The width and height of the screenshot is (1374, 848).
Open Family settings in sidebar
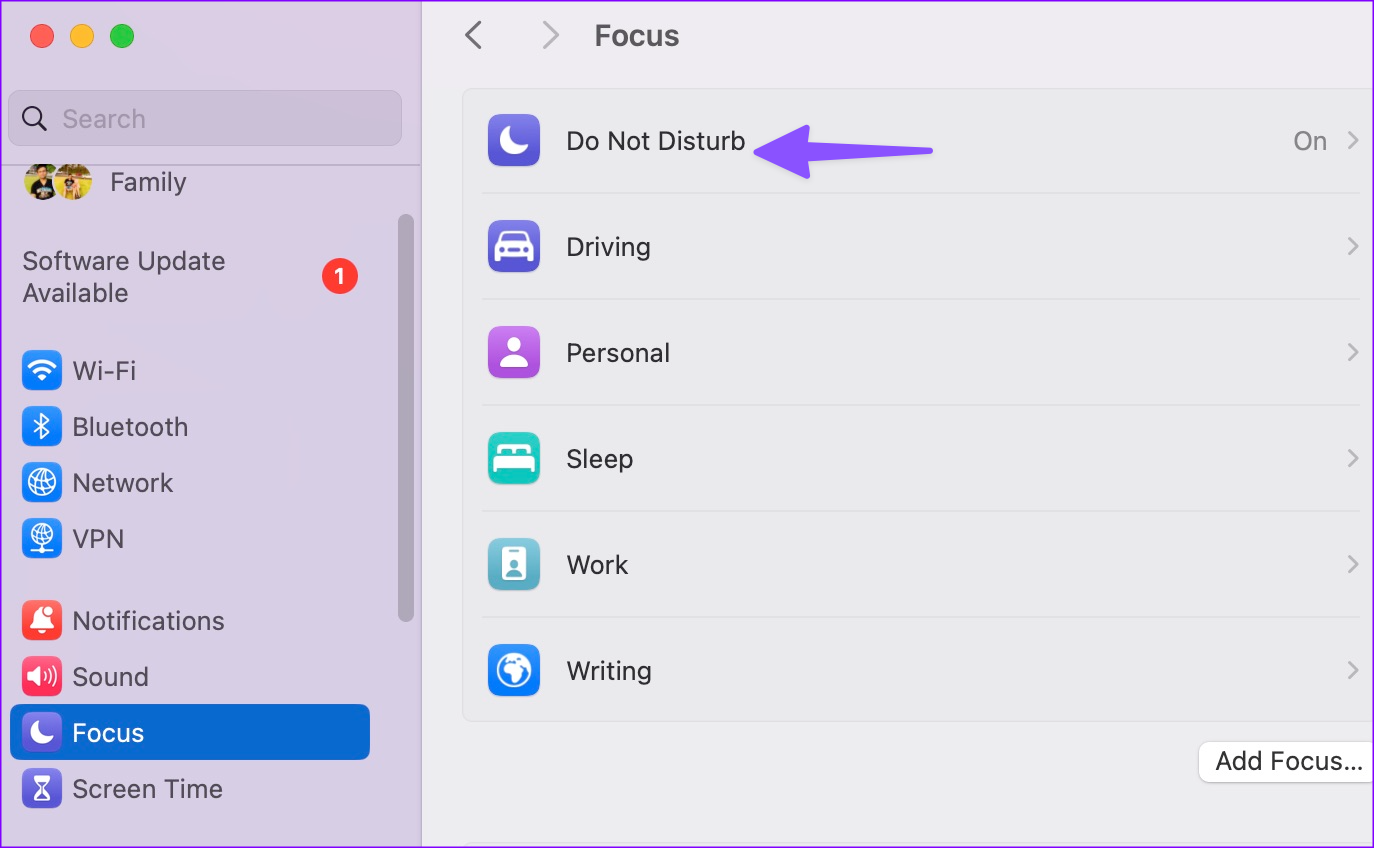pos(148,183)
